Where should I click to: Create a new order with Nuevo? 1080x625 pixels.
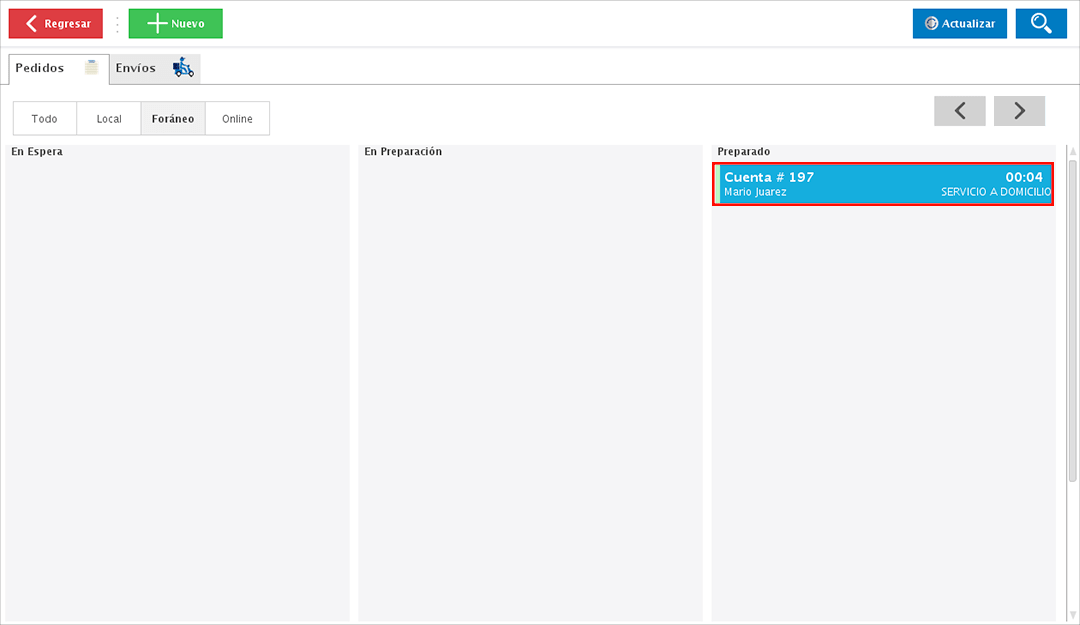(x=176, y=24)
